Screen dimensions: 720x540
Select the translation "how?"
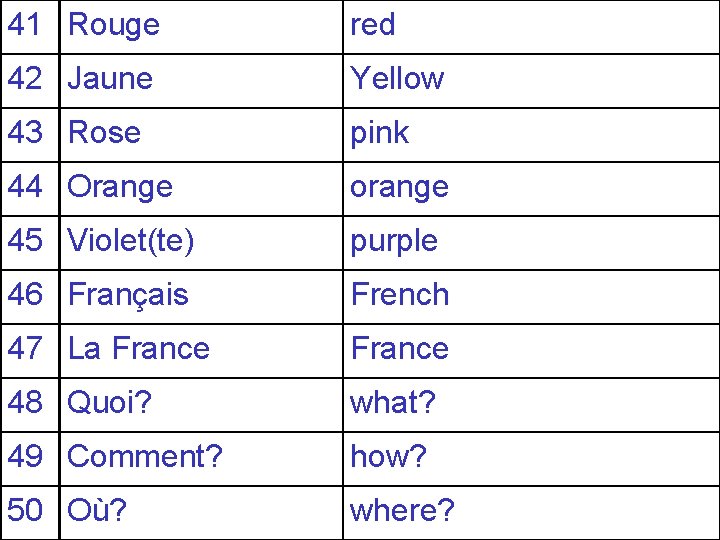pyautogui.click(x=388, y=457)
